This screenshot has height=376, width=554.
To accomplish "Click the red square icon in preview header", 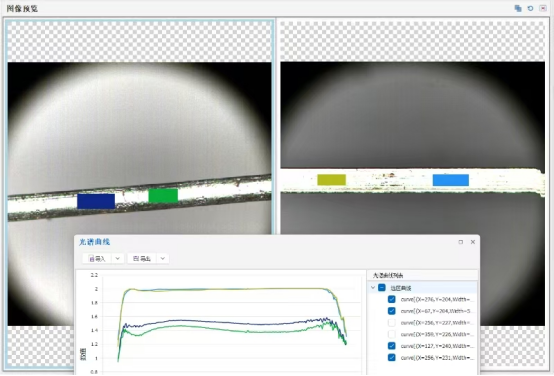I will point(543,8).
